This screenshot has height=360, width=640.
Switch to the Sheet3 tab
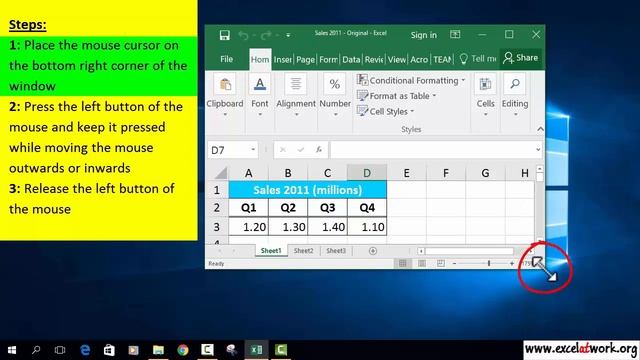[336, 251]
